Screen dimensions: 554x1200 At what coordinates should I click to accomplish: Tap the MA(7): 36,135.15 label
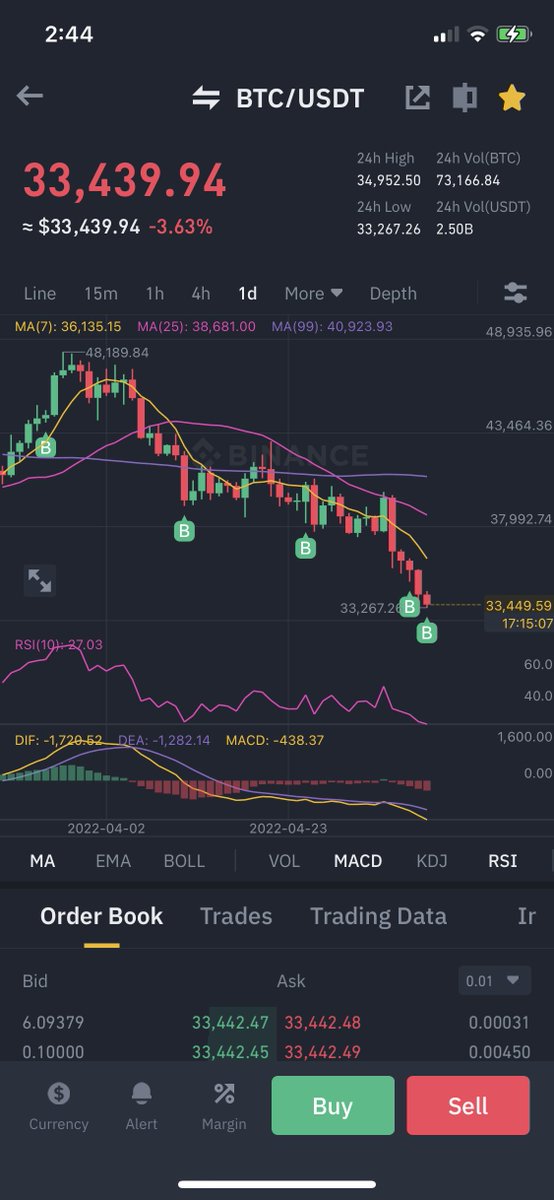68,326
